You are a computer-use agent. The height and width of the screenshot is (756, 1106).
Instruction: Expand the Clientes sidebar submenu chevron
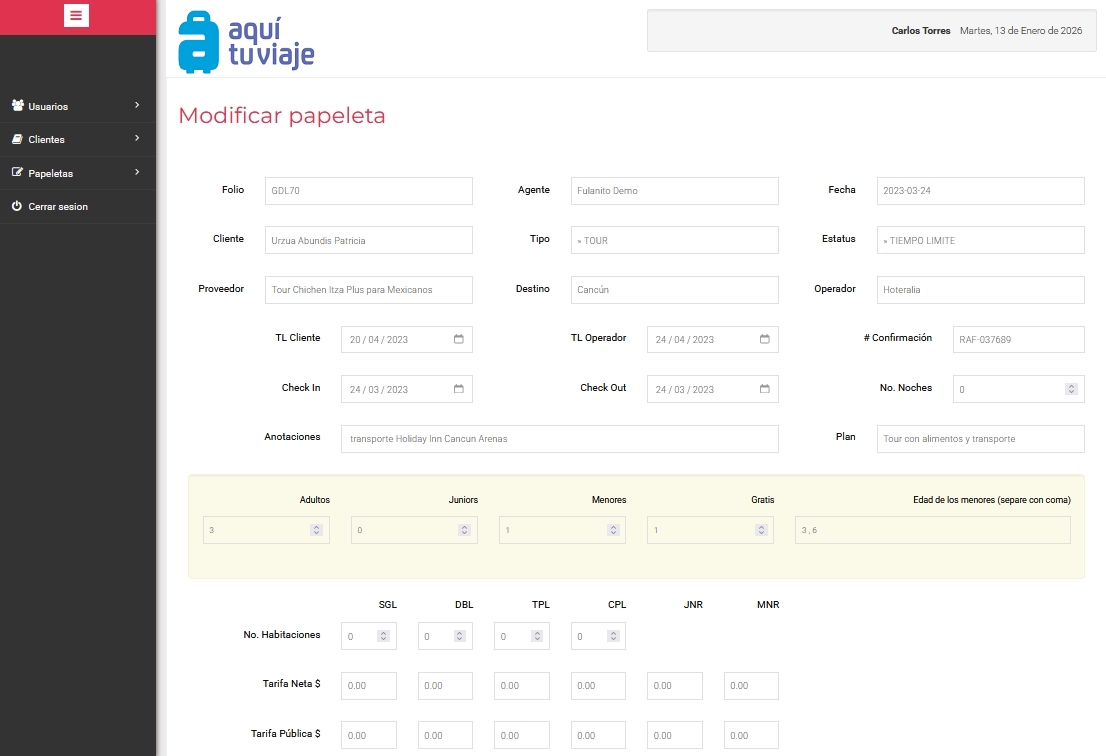point(137,138)
